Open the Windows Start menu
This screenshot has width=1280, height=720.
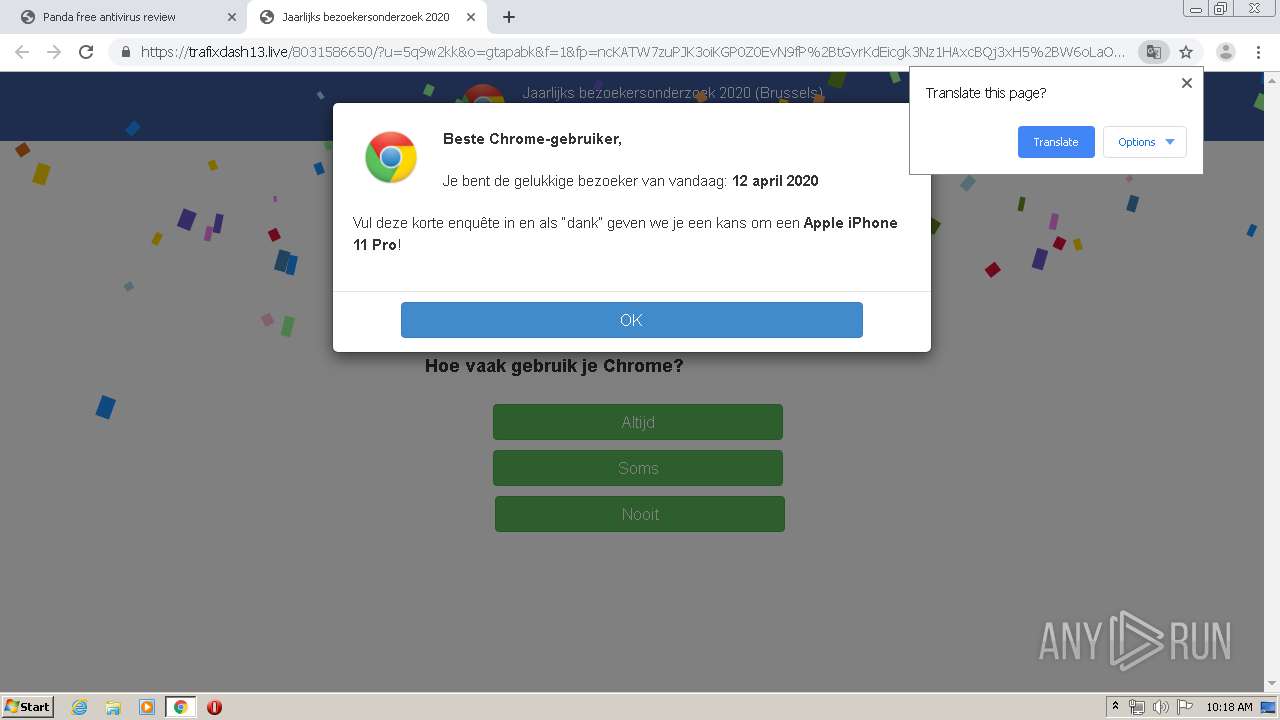pos(28,706)
